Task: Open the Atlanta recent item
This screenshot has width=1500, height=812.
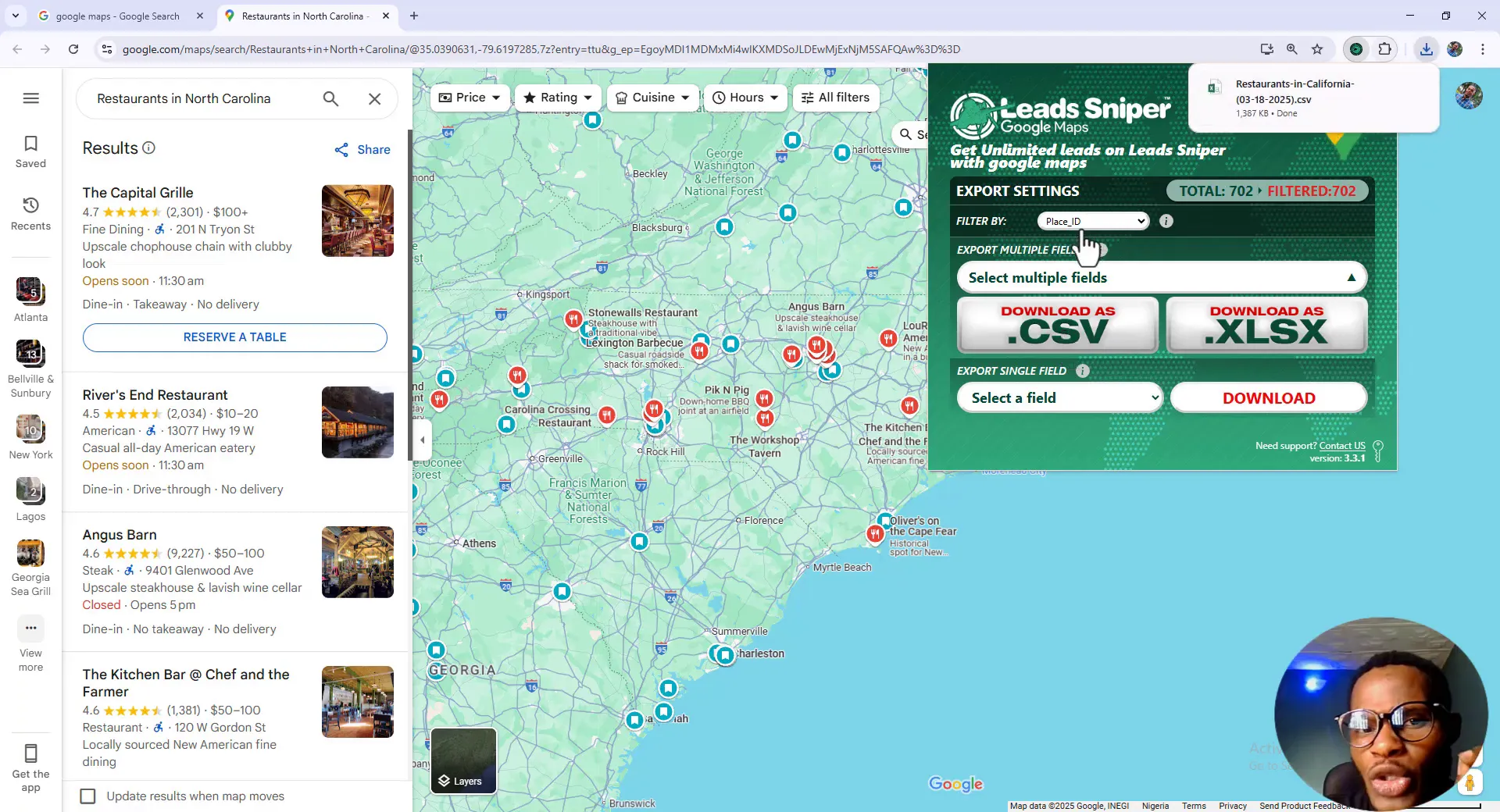Action: pos(30,300)
